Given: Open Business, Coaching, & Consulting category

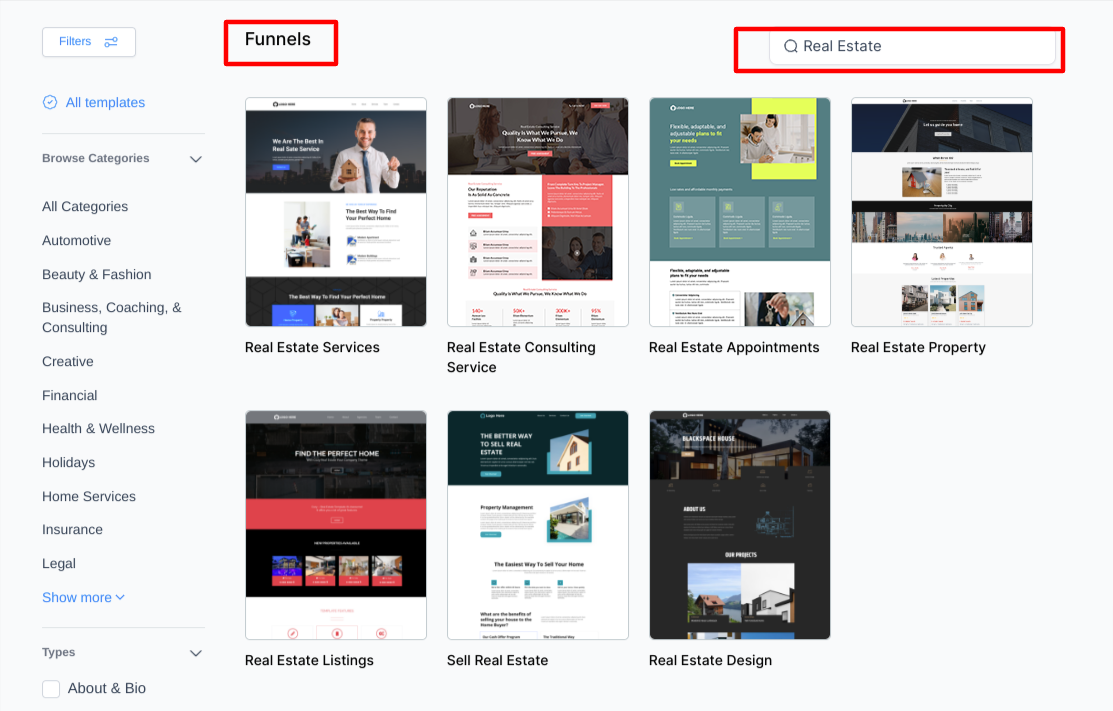Looking at the screenshot, I should tap(111, 317).
